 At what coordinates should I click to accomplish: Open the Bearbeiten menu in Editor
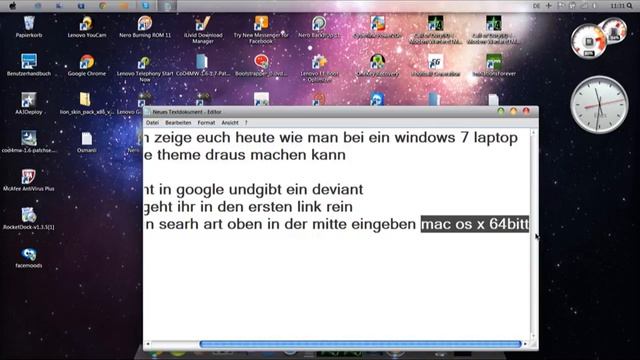(178, 122)
